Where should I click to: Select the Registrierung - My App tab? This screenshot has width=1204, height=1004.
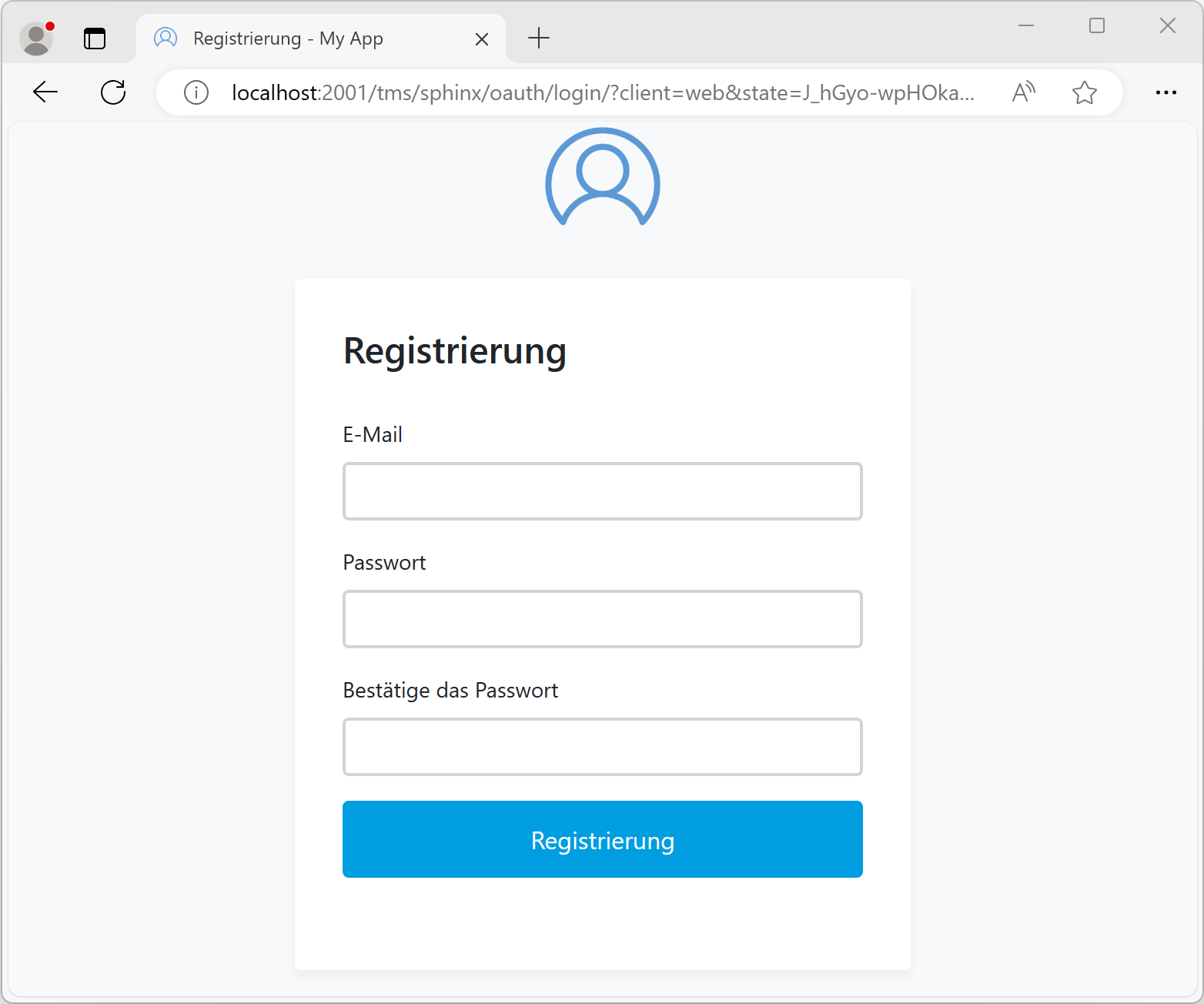coord(308,38)
